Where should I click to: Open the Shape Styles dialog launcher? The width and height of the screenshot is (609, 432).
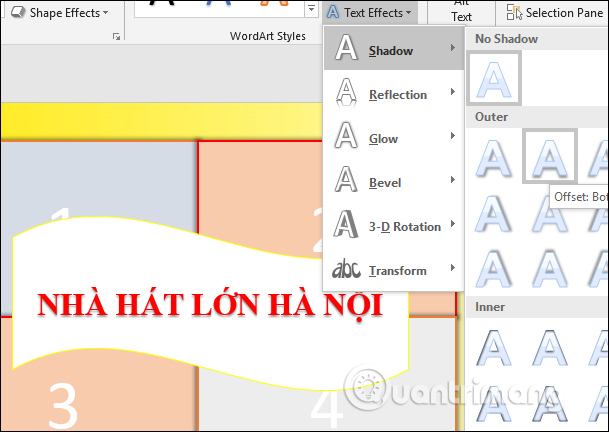116,37
